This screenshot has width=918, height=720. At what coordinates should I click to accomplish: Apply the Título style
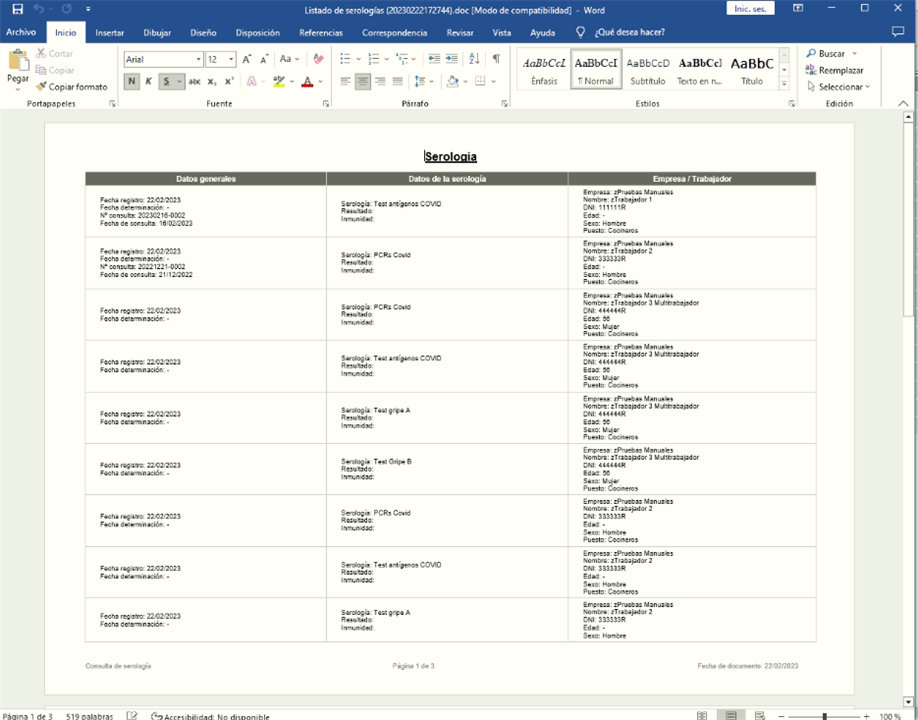click(x=752, y=70)
